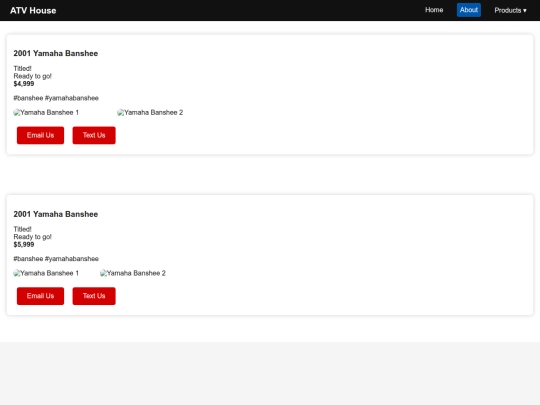Click "Titled!" in the $5,999 listing
The image size is (540, 405).
pos(22,229)
